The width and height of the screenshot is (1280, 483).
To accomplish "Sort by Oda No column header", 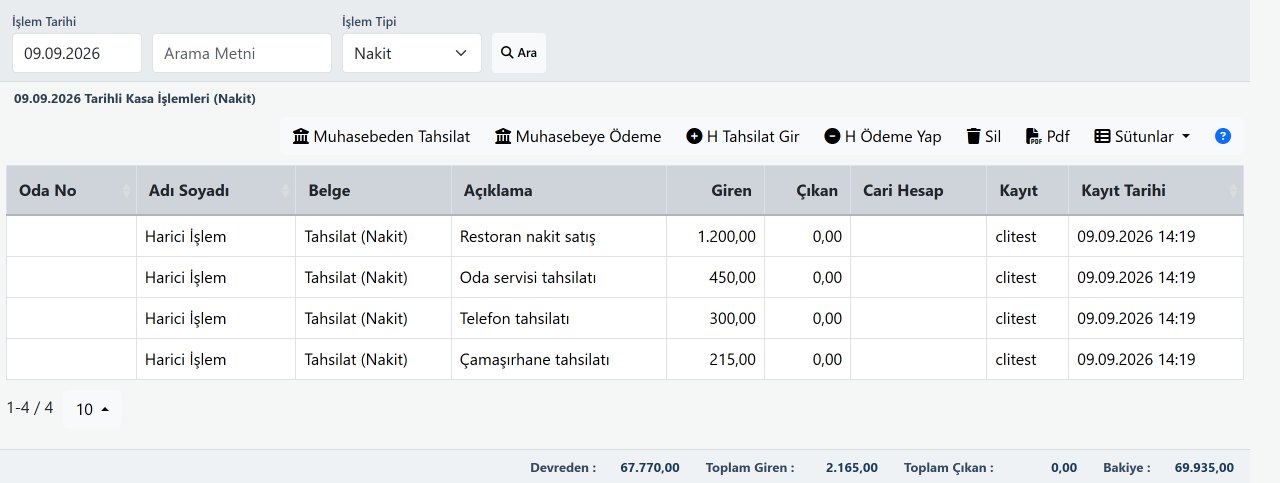I will (x=71, y=190).
